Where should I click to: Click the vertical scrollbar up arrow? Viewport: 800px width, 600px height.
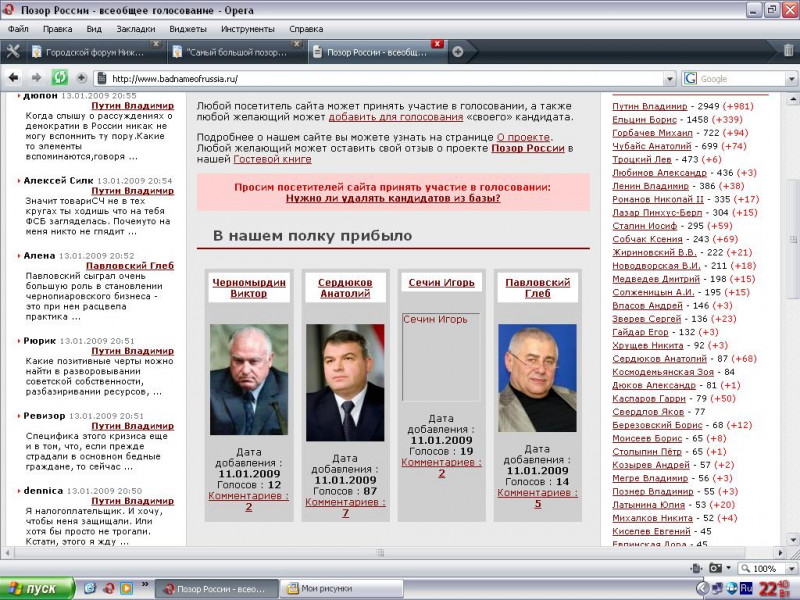coord(793,98)
